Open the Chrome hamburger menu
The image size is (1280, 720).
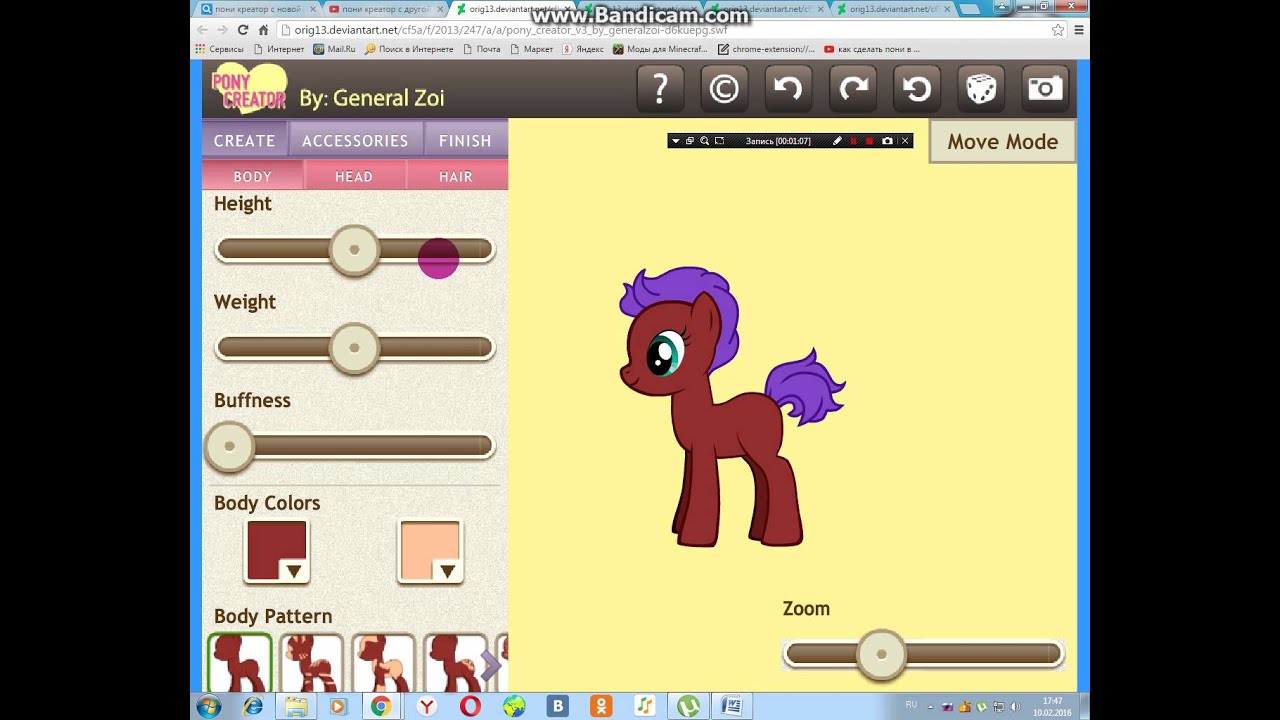tap(1079, 30)
